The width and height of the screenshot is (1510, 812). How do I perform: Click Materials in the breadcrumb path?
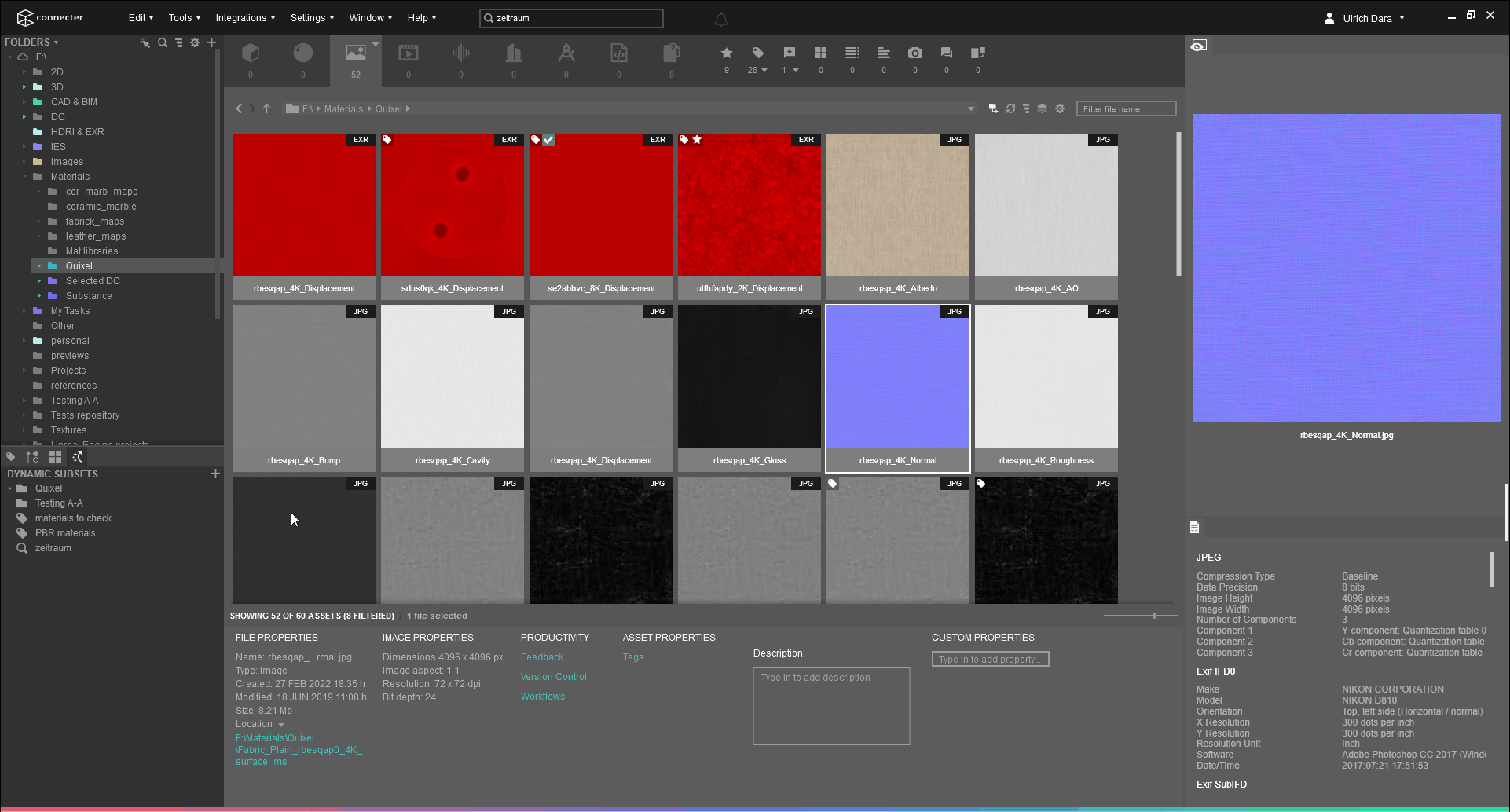click(344, 109)
